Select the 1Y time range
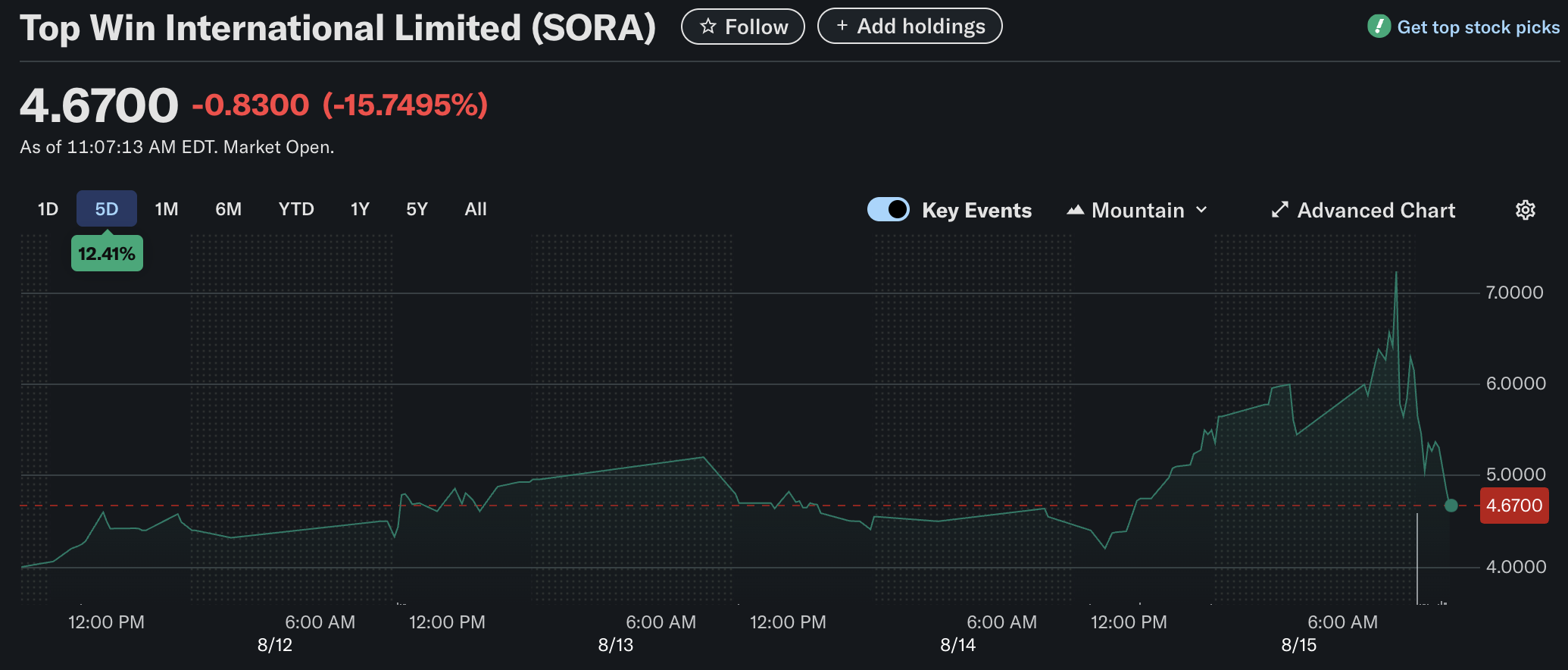The image size is (1568, 670). tap(360, 209)
